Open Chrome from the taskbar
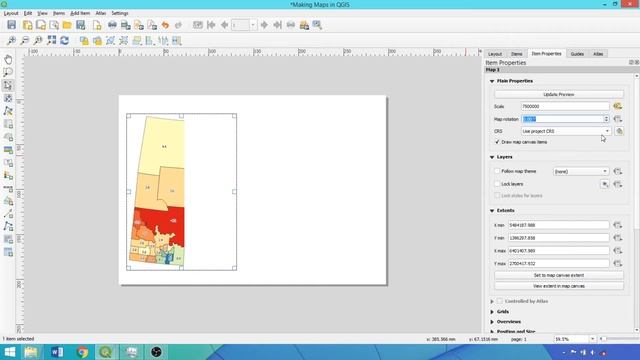This screenshot has height=360, width=640. (82, 352)
